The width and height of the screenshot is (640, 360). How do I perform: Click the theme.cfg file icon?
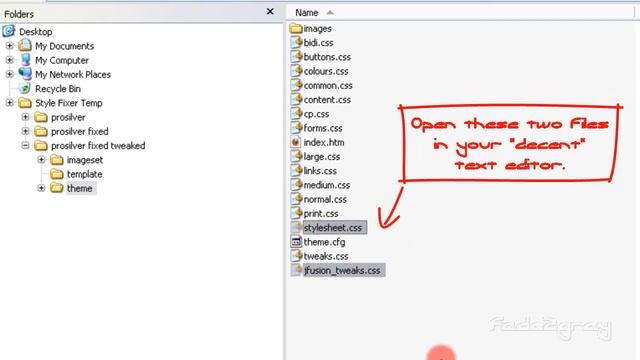(x=296, y=242)
